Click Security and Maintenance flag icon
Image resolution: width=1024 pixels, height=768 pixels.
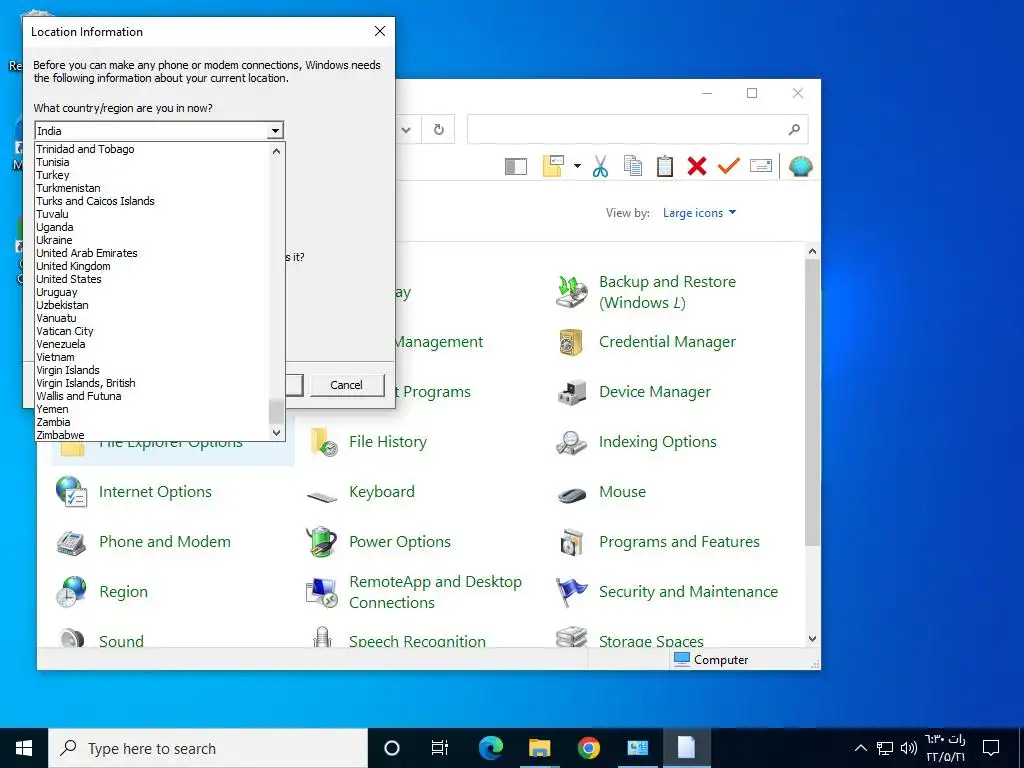(x=571, y=592)
